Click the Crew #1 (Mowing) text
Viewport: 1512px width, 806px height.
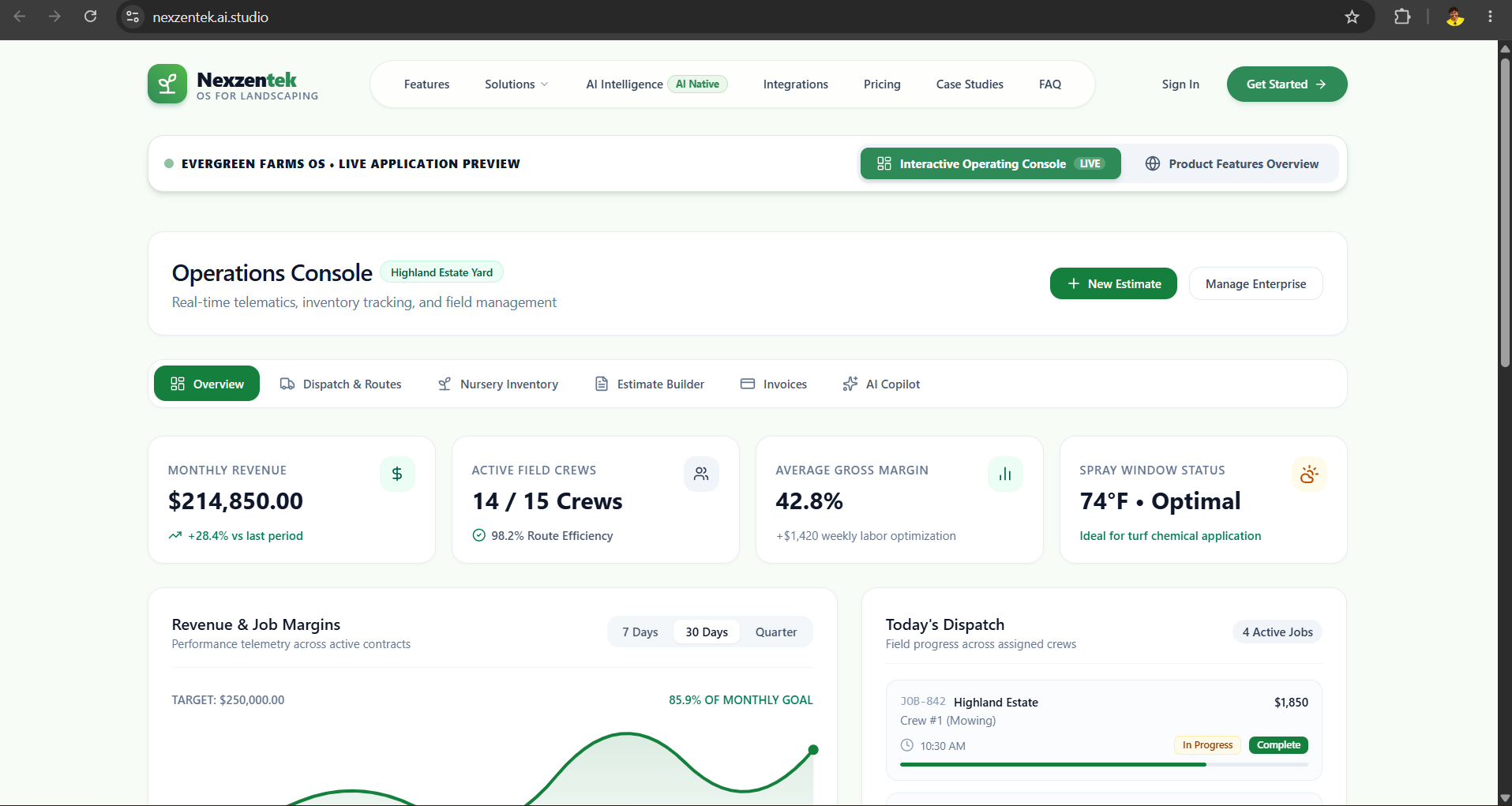coord(947,721)
